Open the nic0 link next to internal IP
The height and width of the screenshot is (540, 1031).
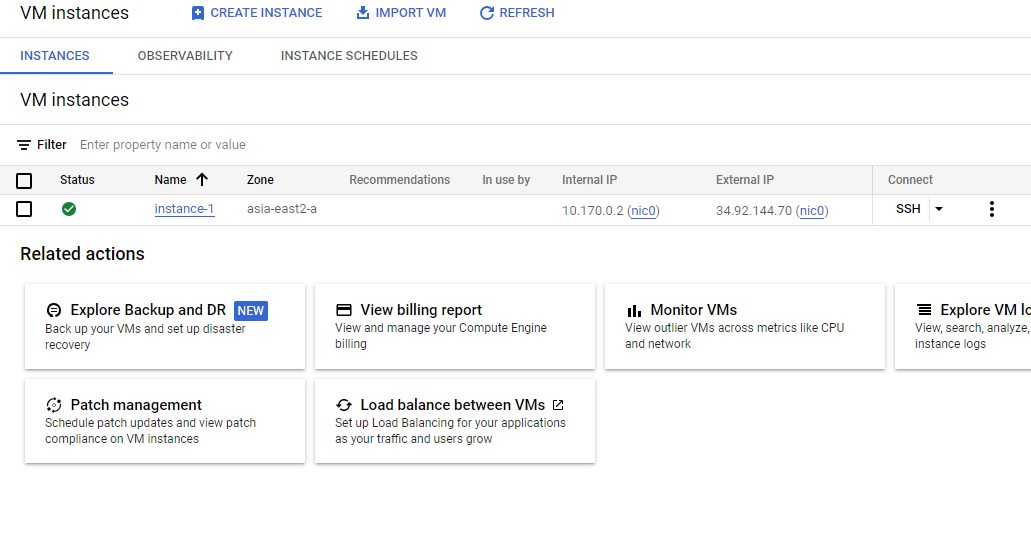(x=644, y=210)
